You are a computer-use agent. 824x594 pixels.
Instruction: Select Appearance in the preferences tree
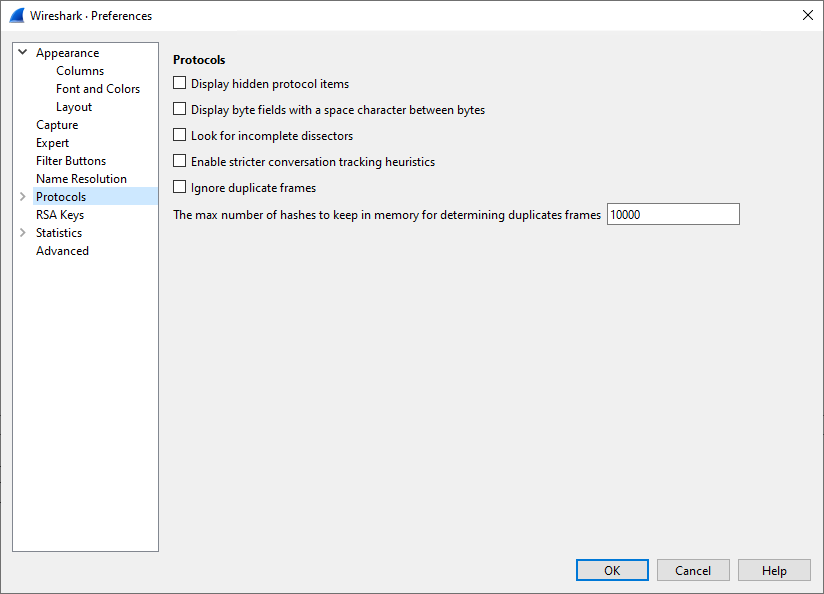(67, 53)
